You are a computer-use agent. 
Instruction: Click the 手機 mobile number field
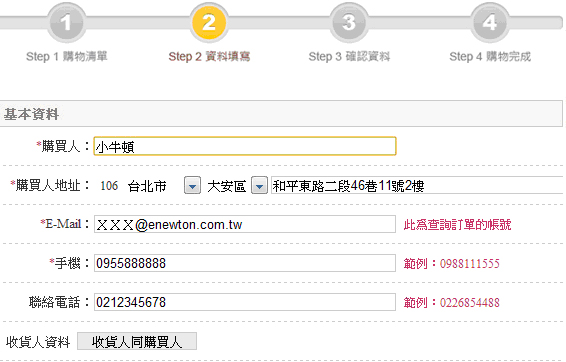coord(245,263)
